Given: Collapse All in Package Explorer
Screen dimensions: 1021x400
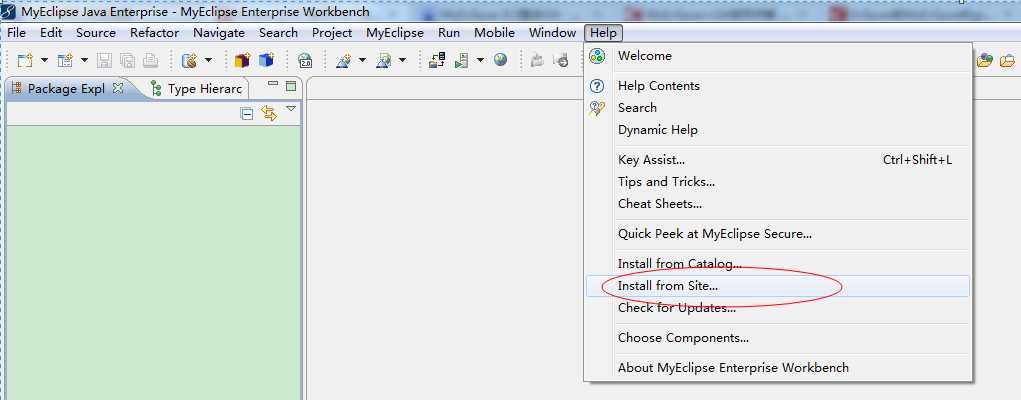Looking at the screenshot, I should (246, 114).
